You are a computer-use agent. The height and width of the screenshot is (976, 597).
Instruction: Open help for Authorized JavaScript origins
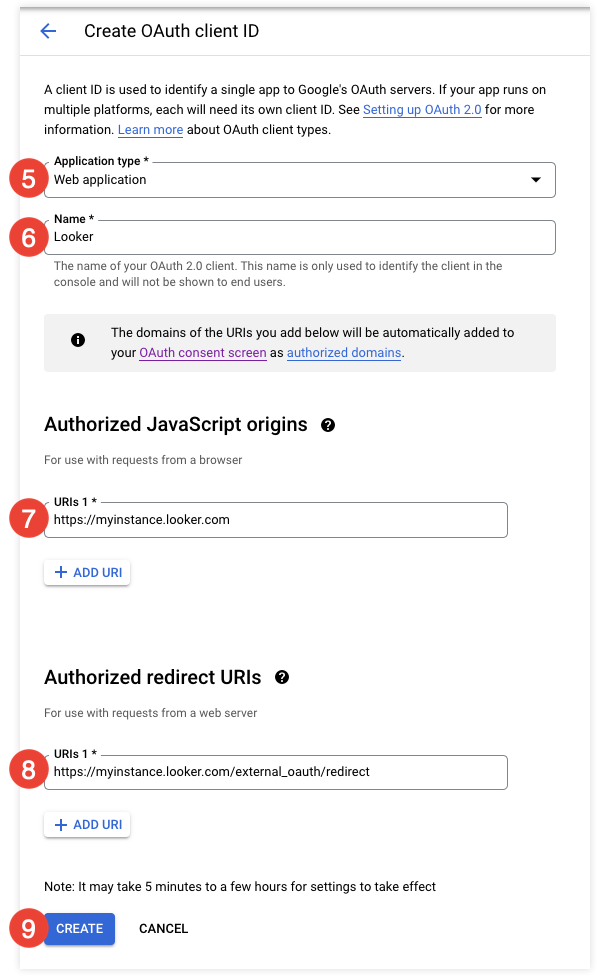pos(328,425)
